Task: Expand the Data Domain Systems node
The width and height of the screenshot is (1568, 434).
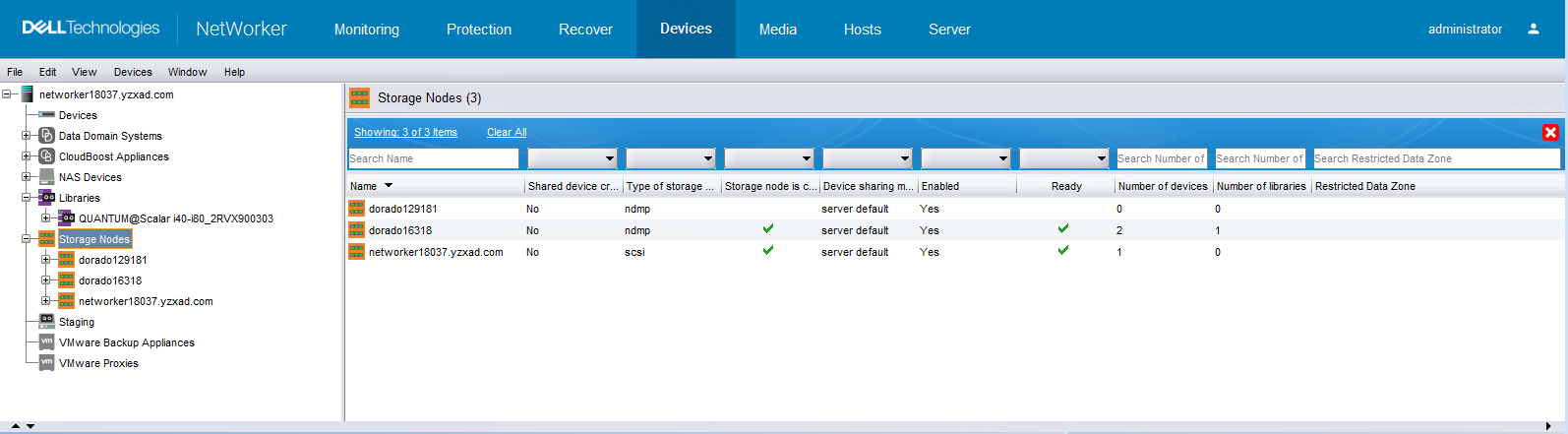Action: 27,136
